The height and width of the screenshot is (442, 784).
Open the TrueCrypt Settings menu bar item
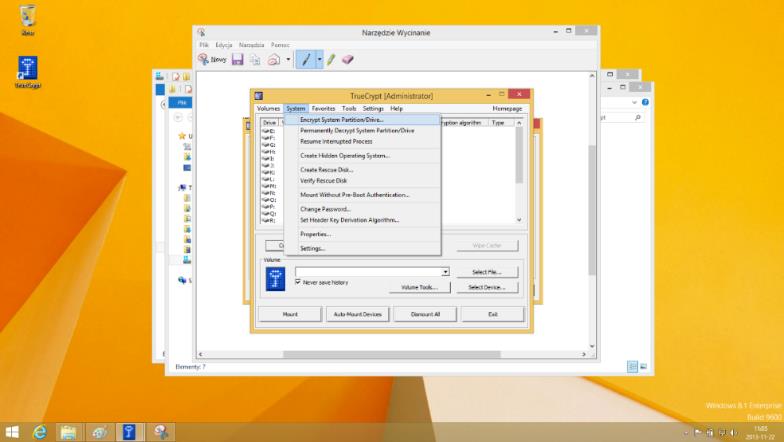[x=373, y=108]
